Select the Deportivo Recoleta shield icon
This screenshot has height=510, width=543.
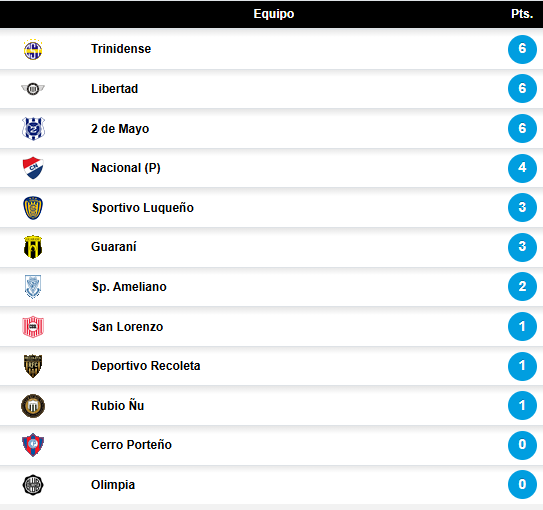33,366
